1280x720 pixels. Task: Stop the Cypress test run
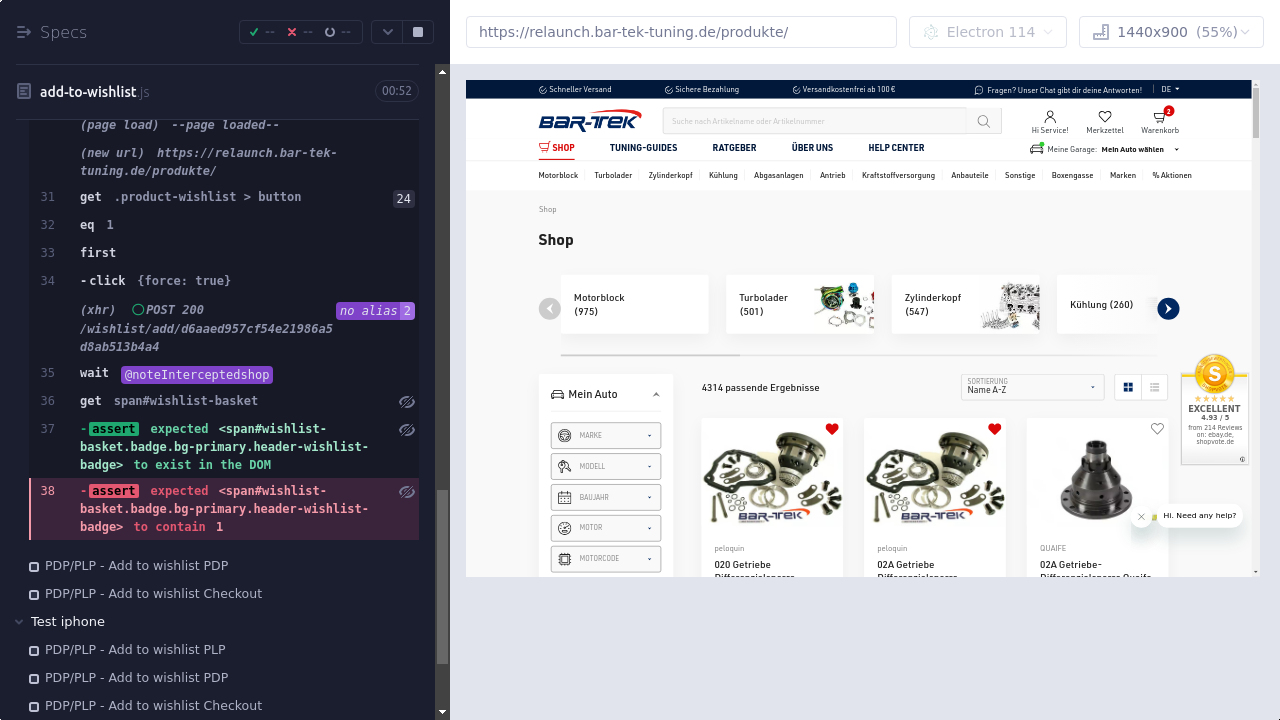[x=417, y=32]
